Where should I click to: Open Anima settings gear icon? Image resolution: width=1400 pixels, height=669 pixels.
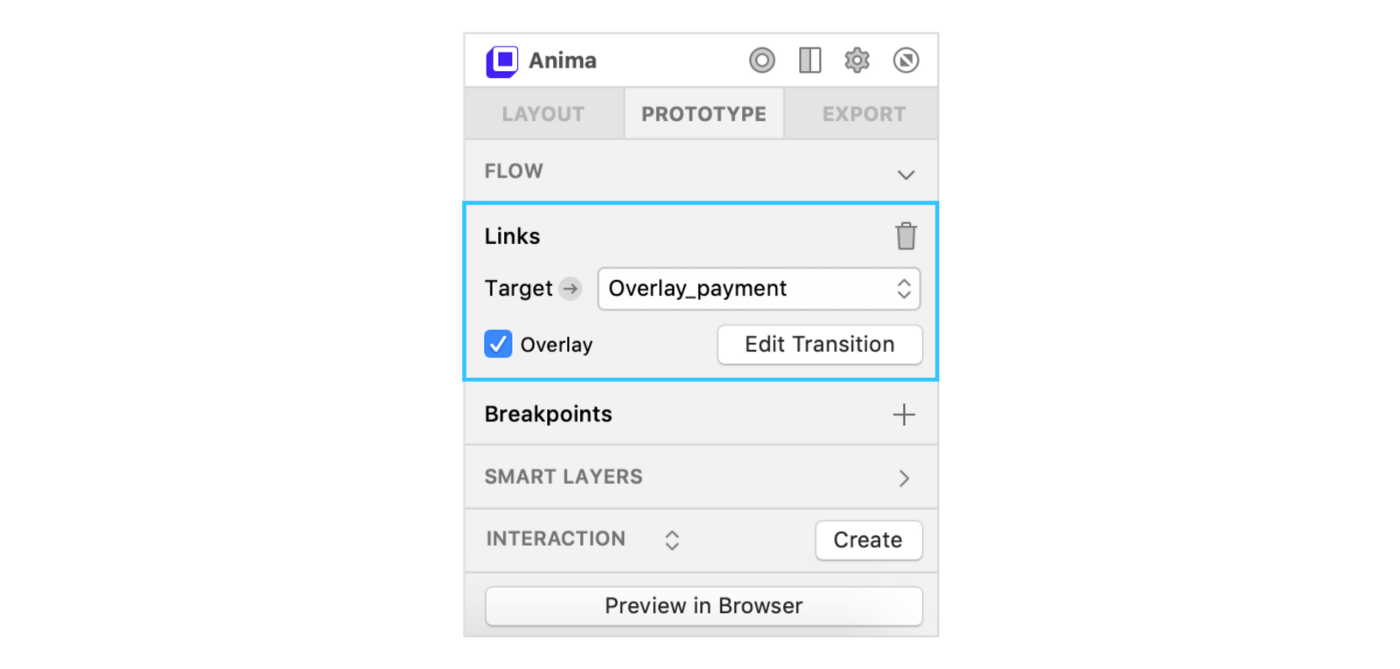[857, 61]
